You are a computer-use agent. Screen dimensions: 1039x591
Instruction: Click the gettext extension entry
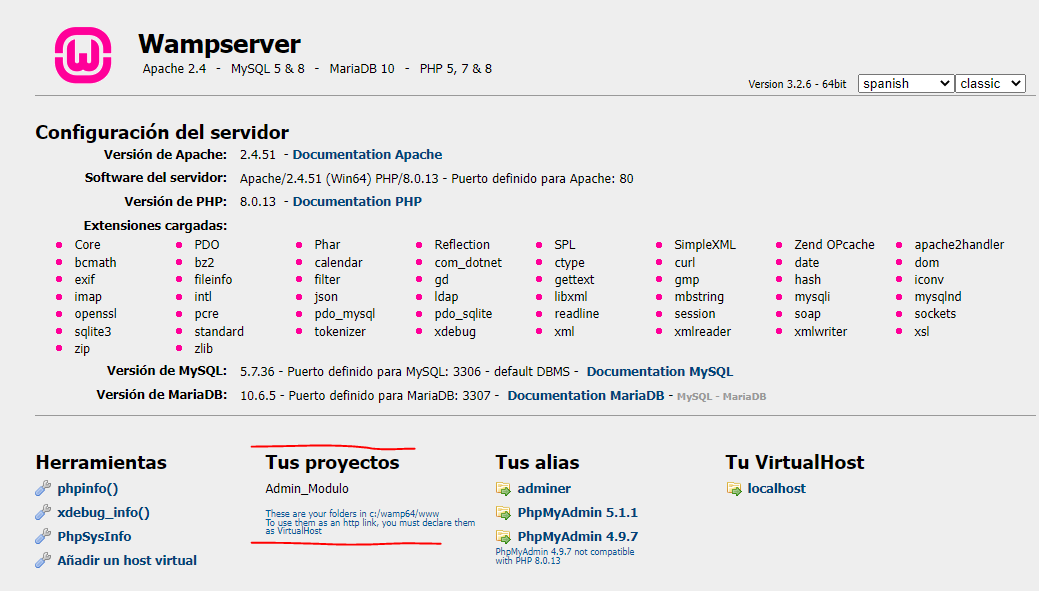(574, 280)
